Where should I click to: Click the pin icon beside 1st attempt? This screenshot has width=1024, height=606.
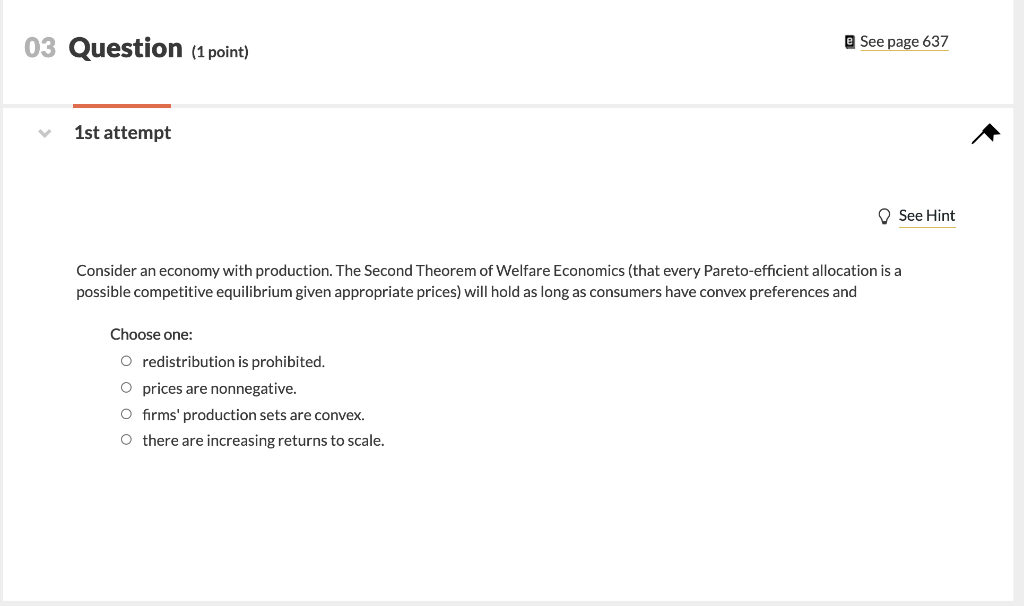pyautogui.click(x=985, y=133)
